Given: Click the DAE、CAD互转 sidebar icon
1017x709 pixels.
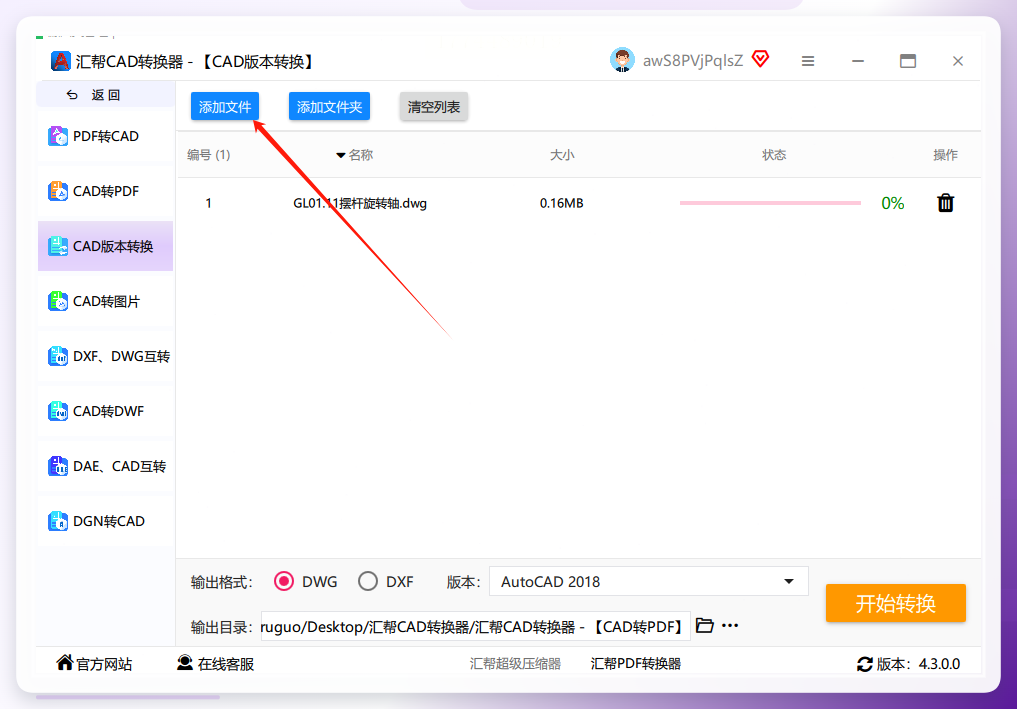Looking at the screenshot, I should [58, 466].
